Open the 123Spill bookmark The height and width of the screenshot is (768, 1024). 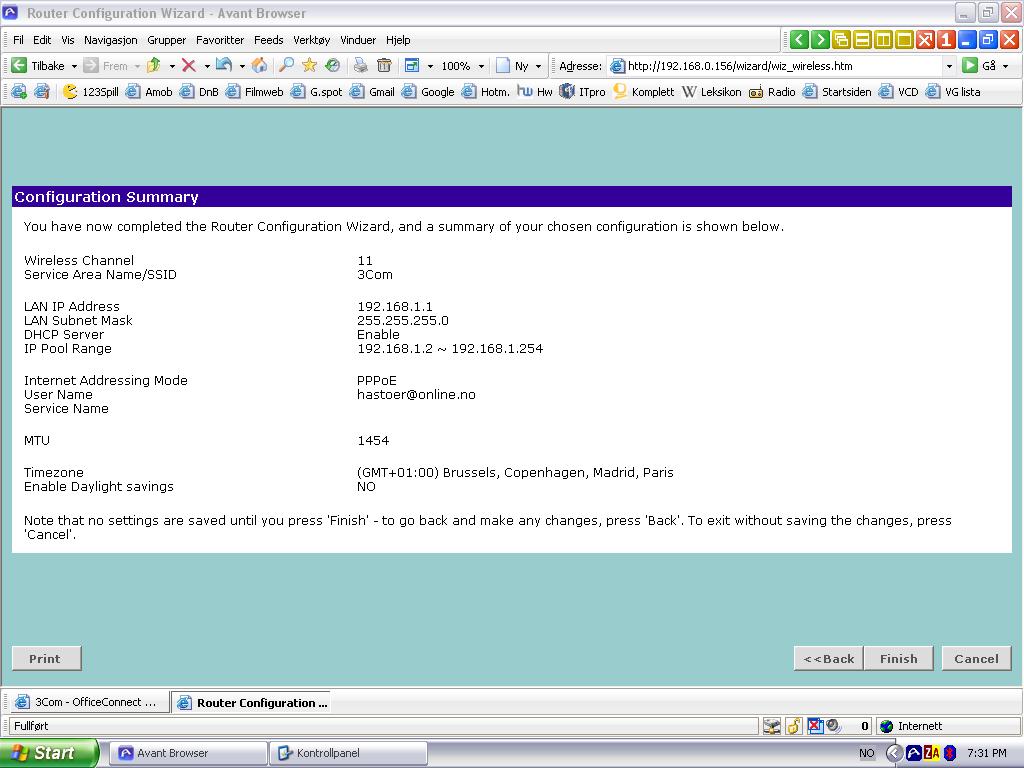[91, 91]
